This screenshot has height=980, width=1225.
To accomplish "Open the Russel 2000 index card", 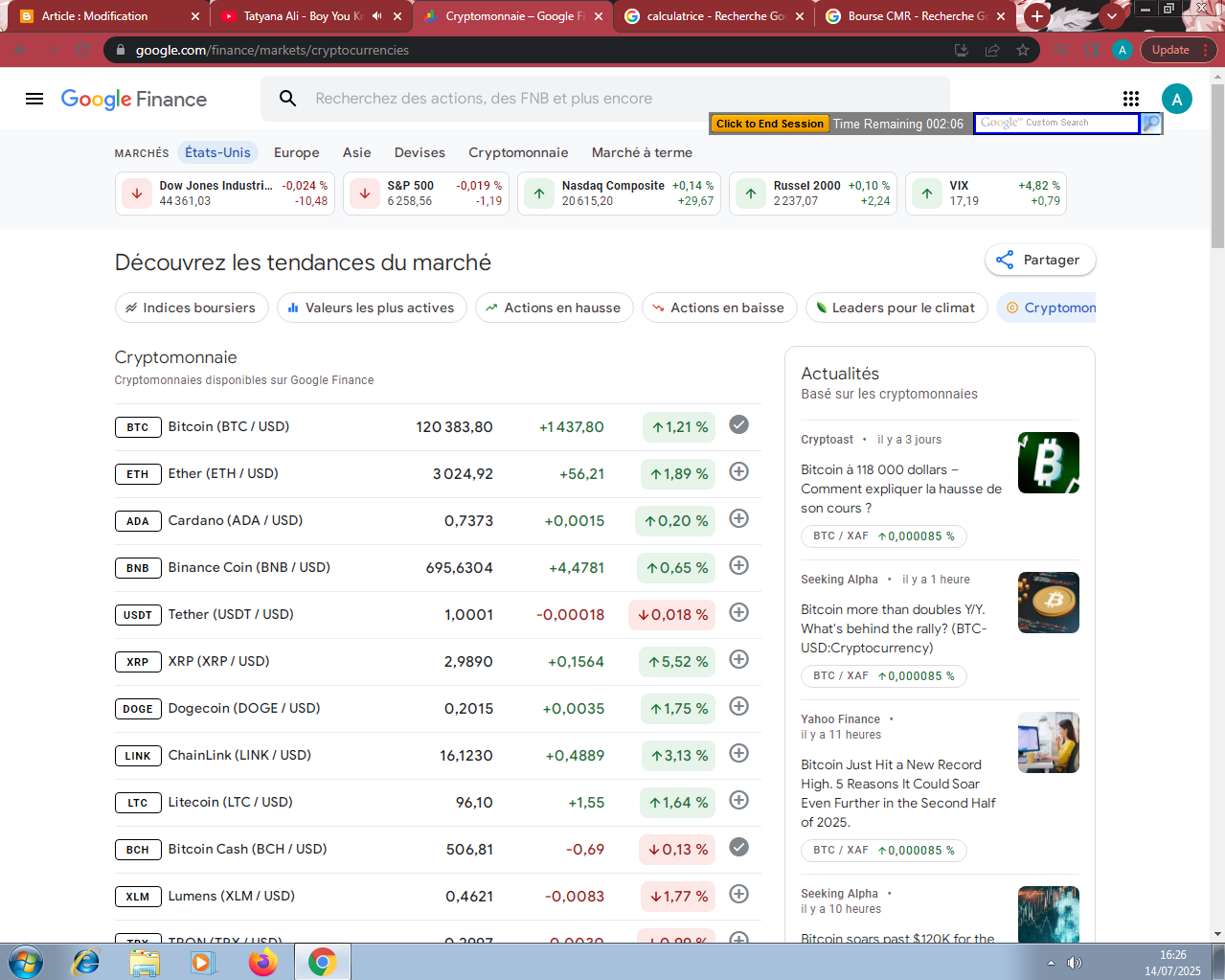I will 812,194.
